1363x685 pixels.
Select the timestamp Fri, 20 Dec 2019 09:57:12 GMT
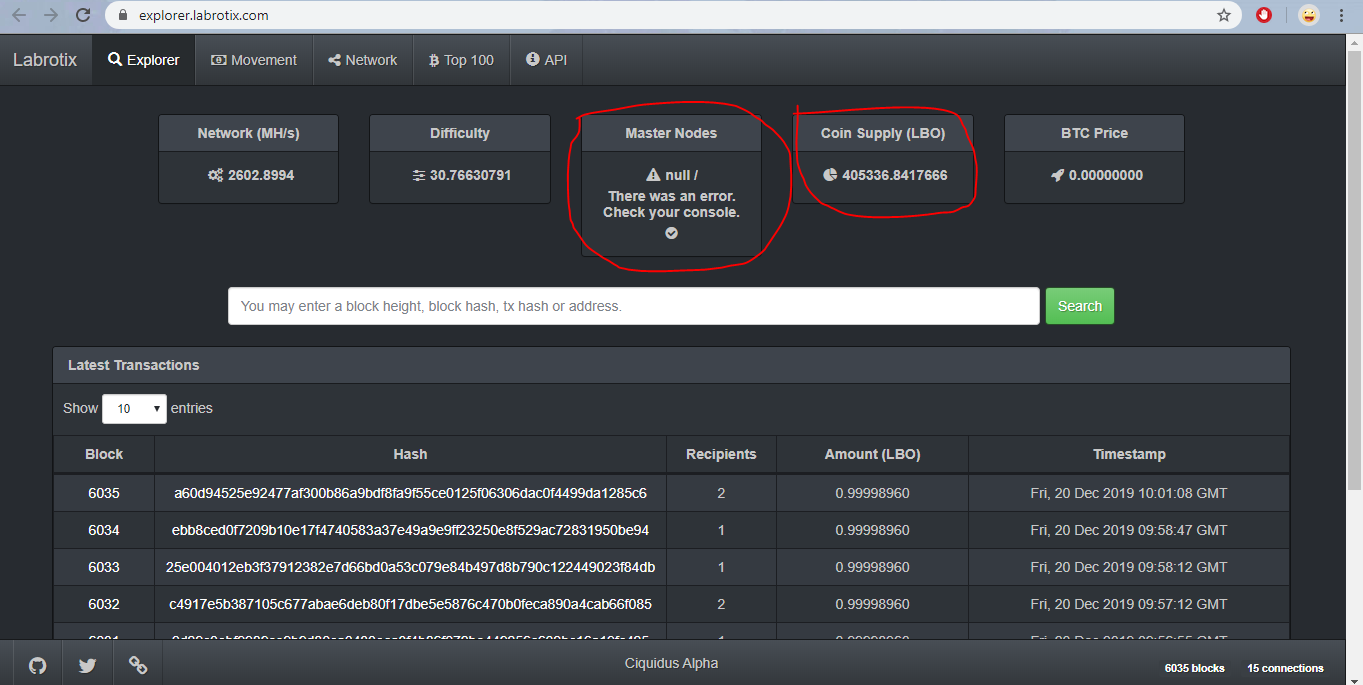(1129, 604)
